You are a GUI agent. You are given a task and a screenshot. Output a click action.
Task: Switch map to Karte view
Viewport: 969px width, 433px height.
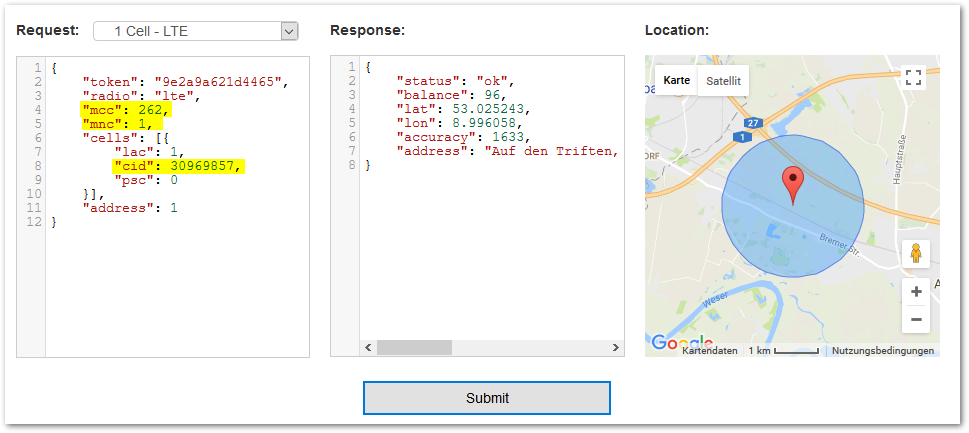pyautogui.click(x=676, y=80)
